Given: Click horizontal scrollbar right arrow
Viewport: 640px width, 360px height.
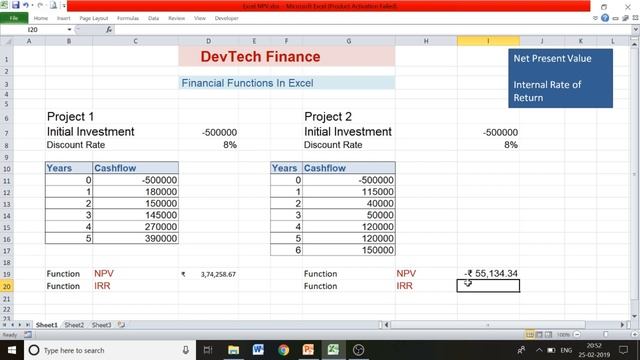Looking at the screenshot, I should click(622, 325).
